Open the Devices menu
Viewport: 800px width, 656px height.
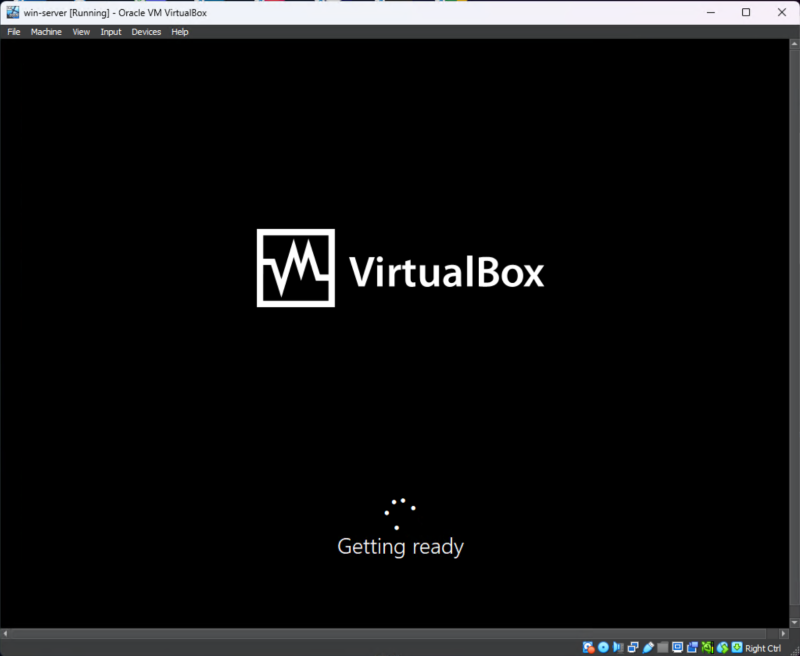(146, 31)
